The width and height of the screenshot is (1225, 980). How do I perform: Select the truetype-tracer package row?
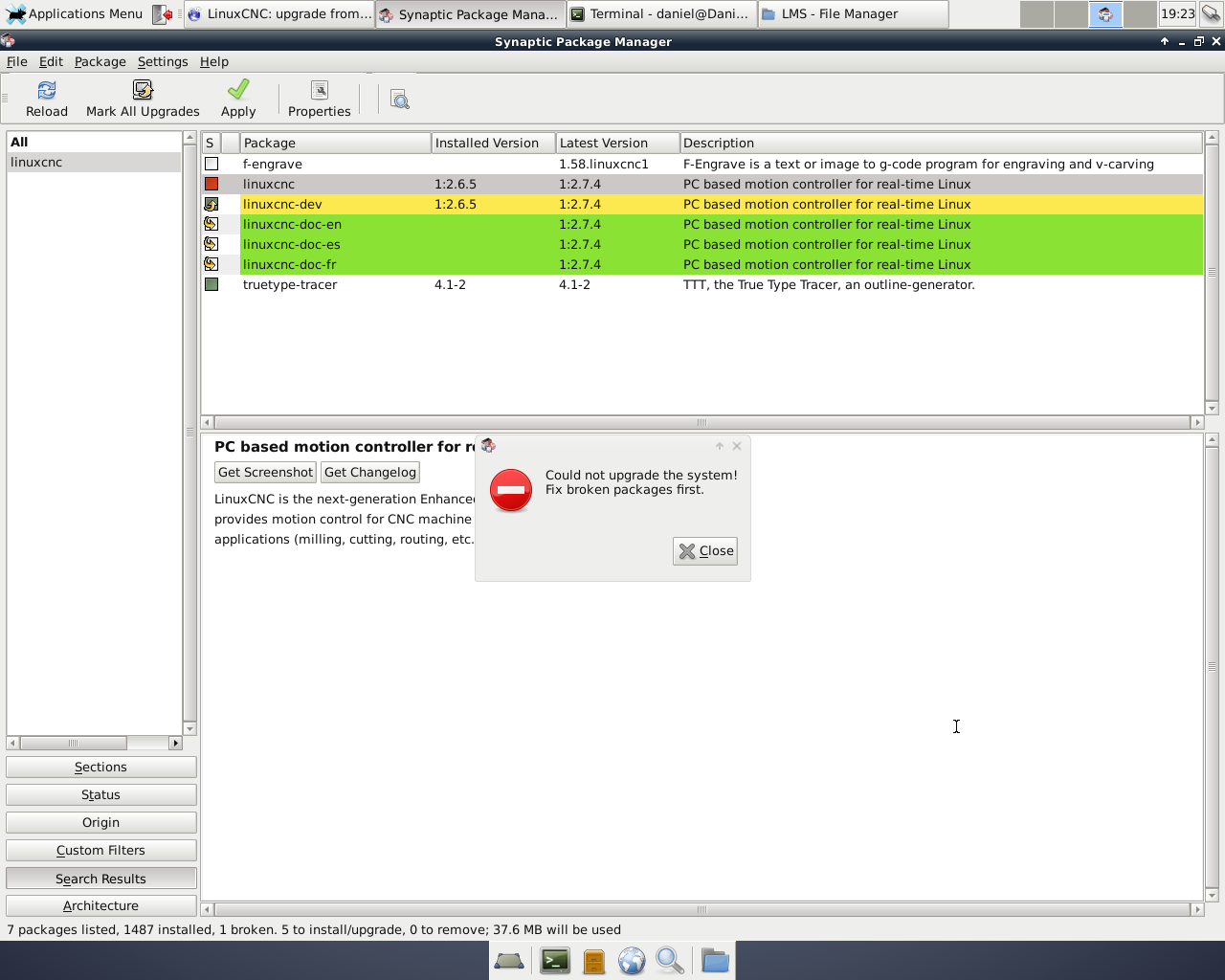pos(702,284)
